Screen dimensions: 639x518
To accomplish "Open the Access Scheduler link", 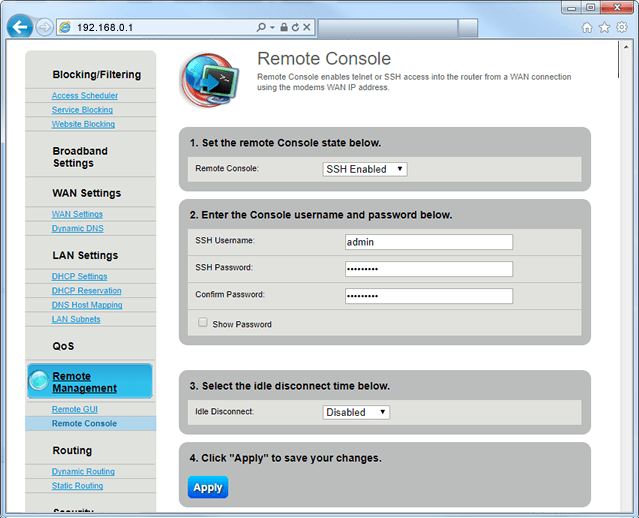I will tap(84, 96).
